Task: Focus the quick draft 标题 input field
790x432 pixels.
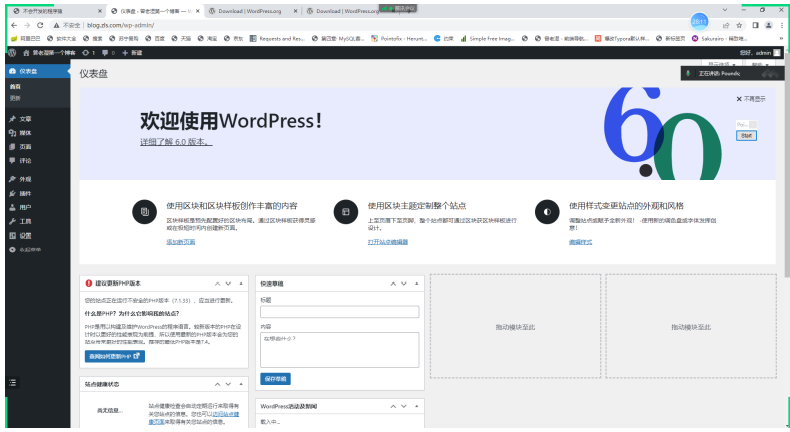Action: [340, 312]
